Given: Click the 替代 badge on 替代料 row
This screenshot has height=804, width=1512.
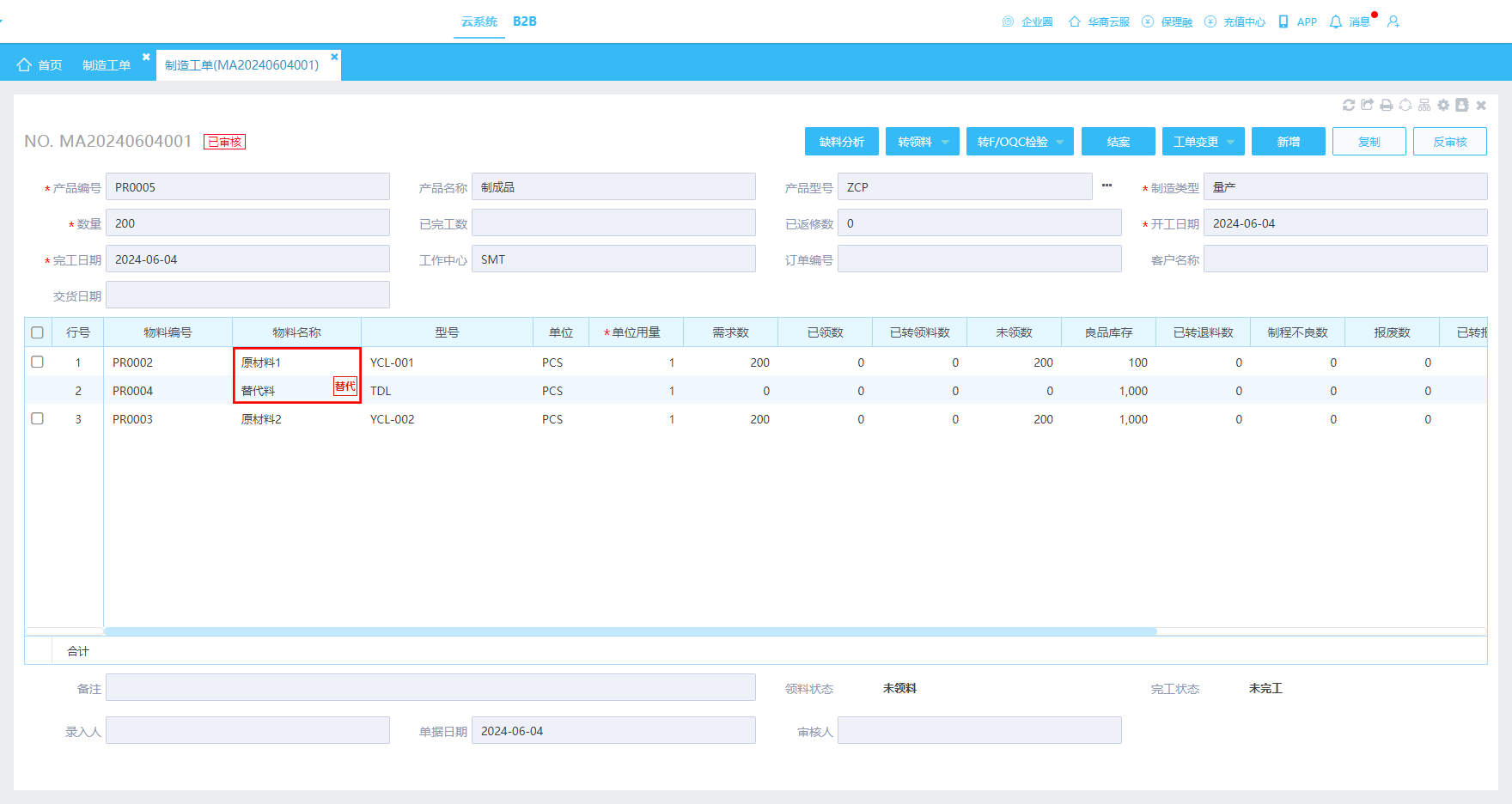Looking at the screenshot, I should click(345, 387).
